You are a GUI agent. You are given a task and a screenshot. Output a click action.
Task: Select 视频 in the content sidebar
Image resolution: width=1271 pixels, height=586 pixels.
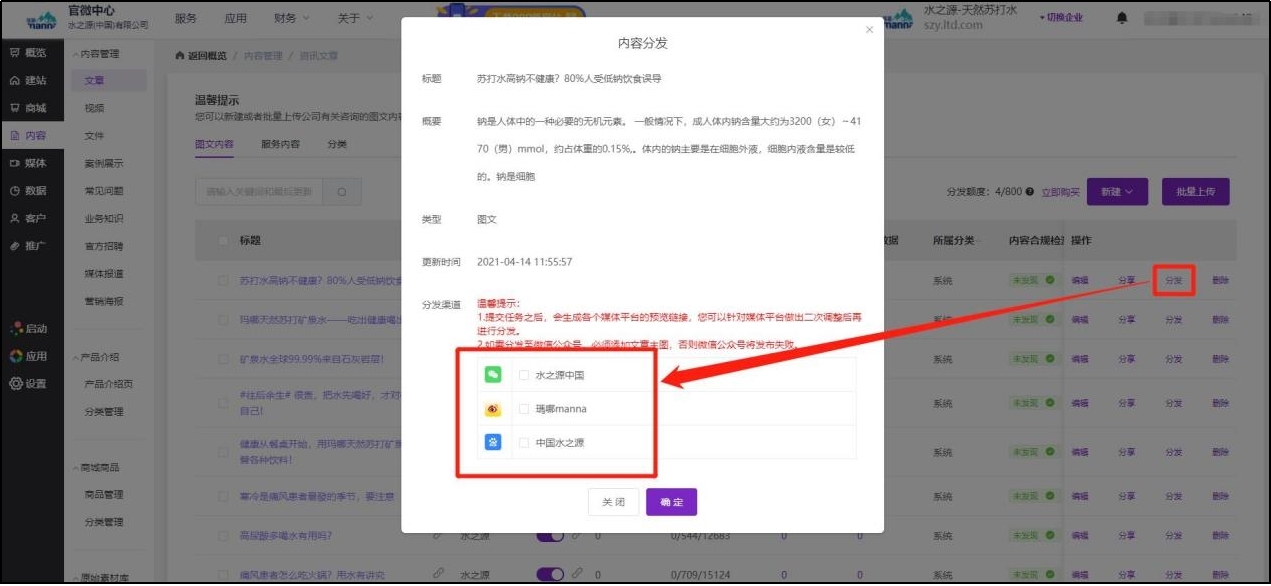click(x=94, y=108)
